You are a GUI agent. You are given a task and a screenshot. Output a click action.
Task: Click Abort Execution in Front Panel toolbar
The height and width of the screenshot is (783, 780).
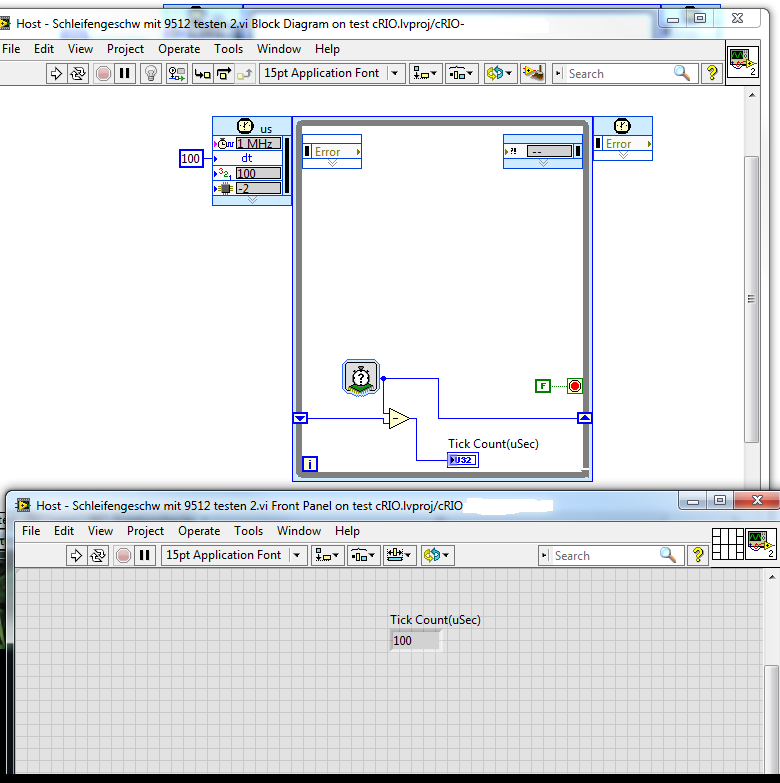click(x=123, y=555)
